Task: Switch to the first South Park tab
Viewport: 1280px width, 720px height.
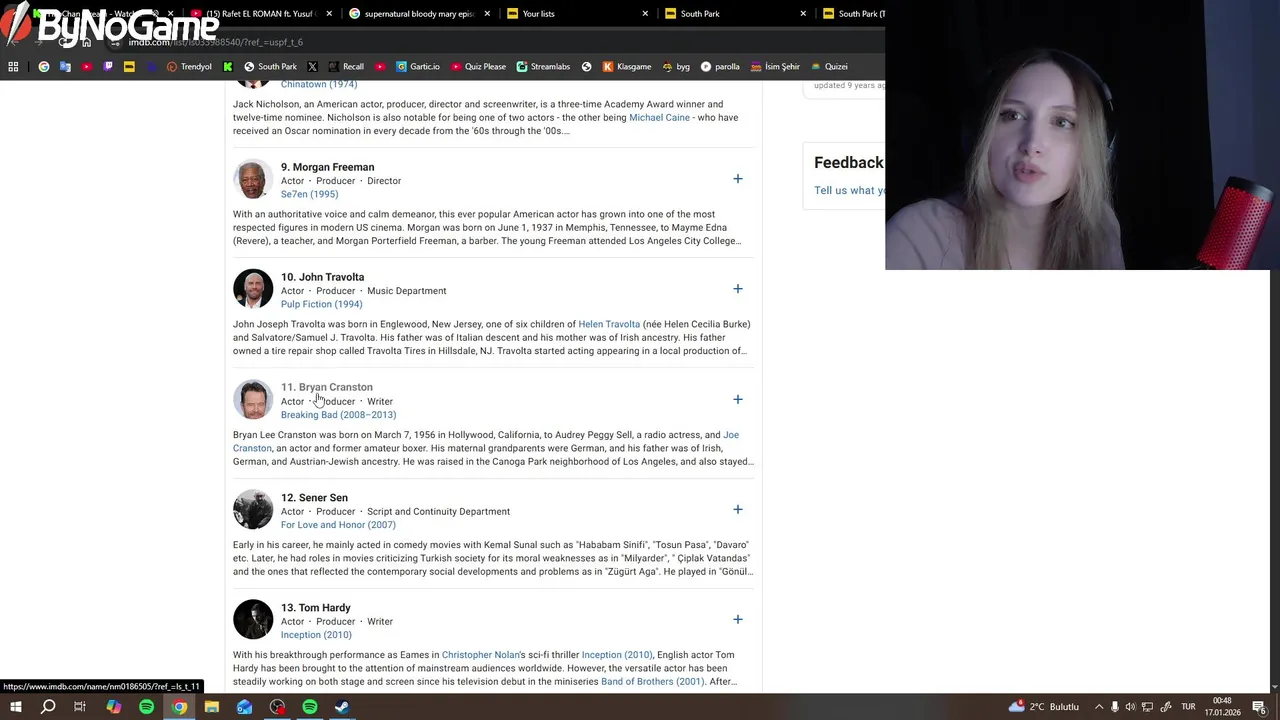Action: click(734, 14)
